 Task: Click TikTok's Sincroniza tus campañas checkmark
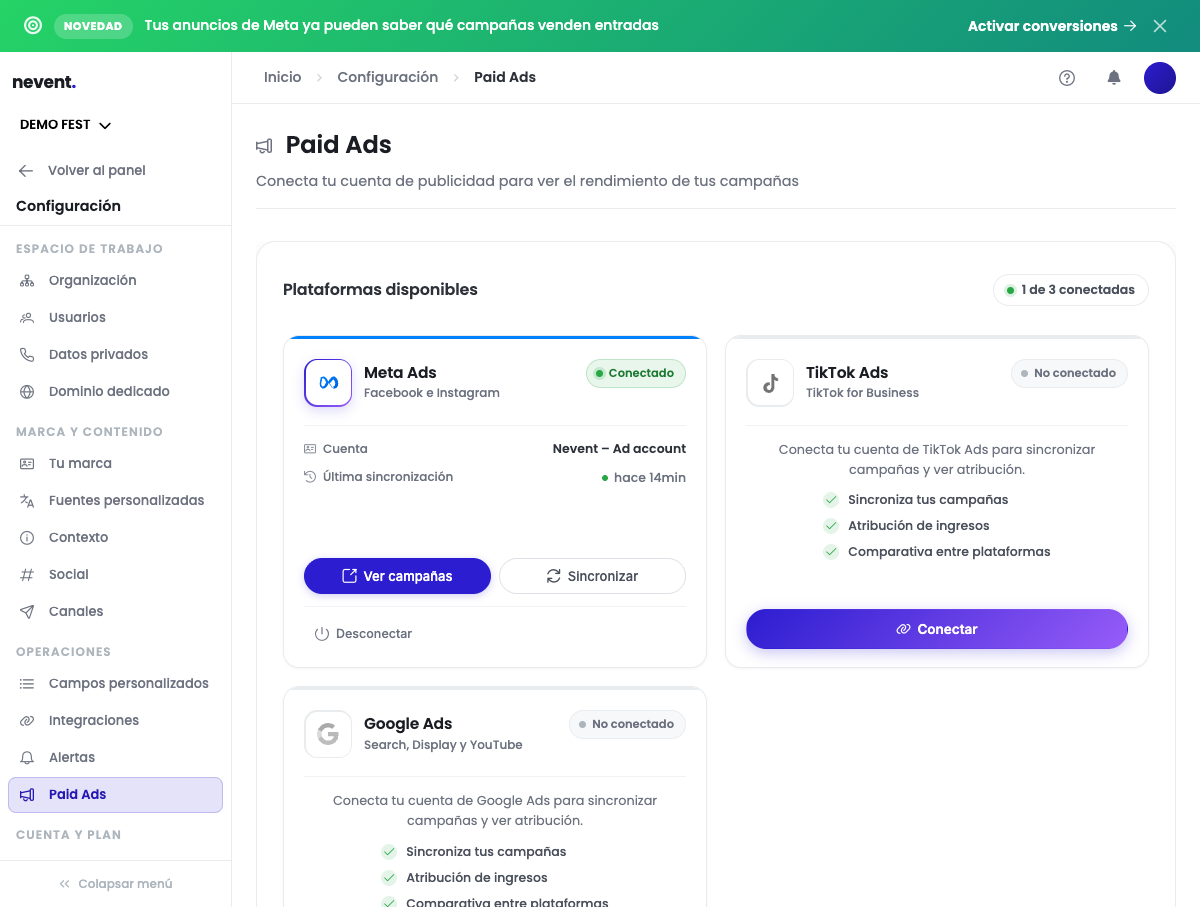tap(831, 500)
